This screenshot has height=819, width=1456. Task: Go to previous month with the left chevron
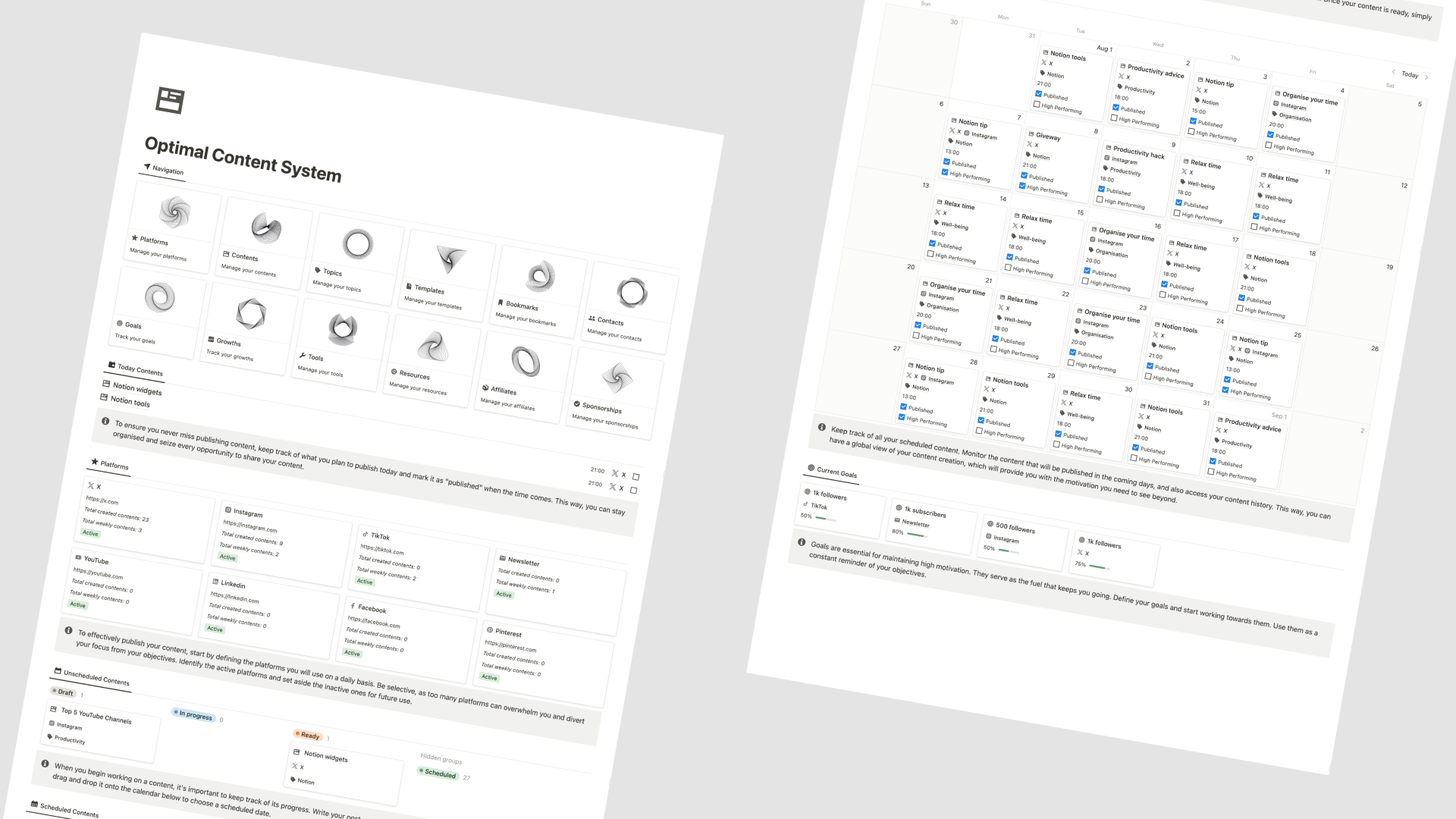tap(1393, 72)
